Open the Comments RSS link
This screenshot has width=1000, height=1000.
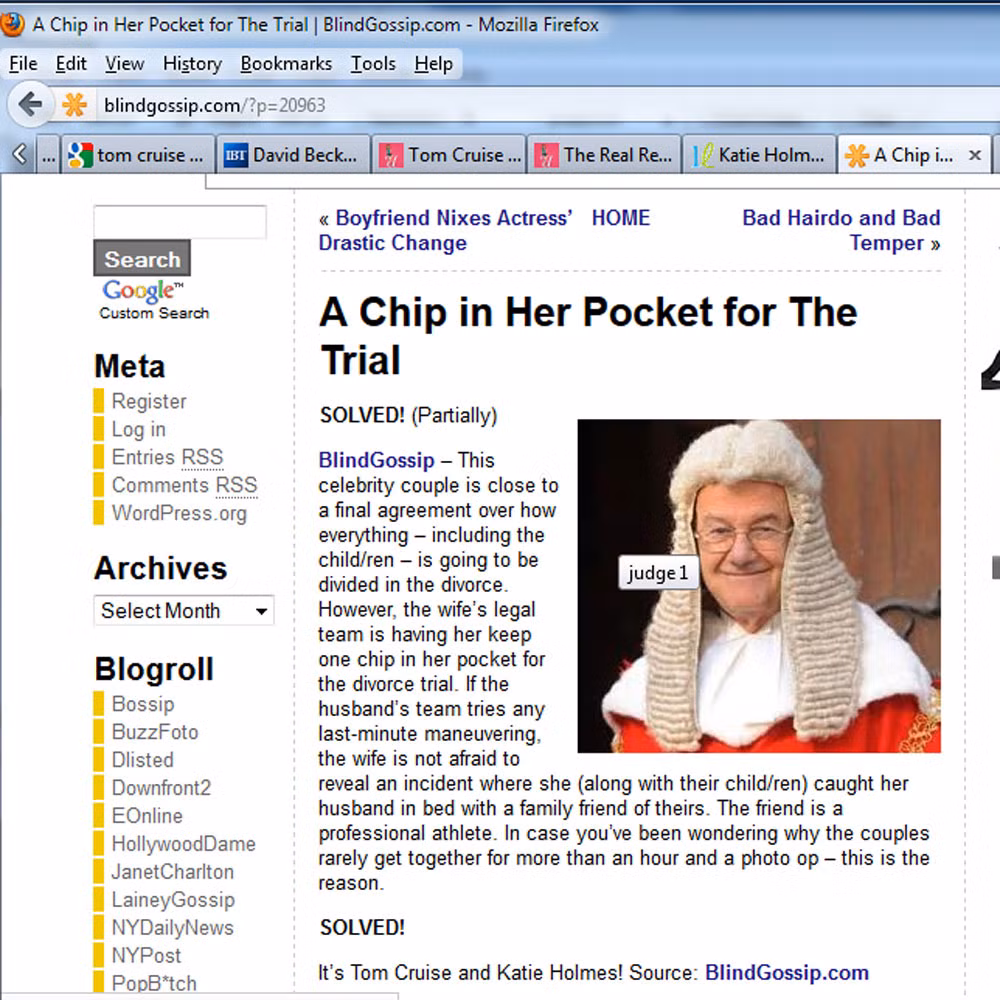point(184,485)
